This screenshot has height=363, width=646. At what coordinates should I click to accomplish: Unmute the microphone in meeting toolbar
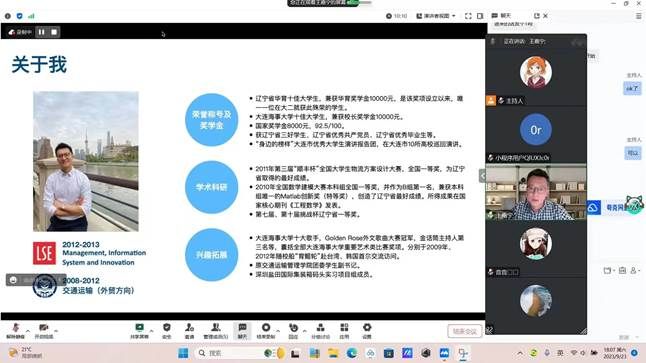(16, 330)
